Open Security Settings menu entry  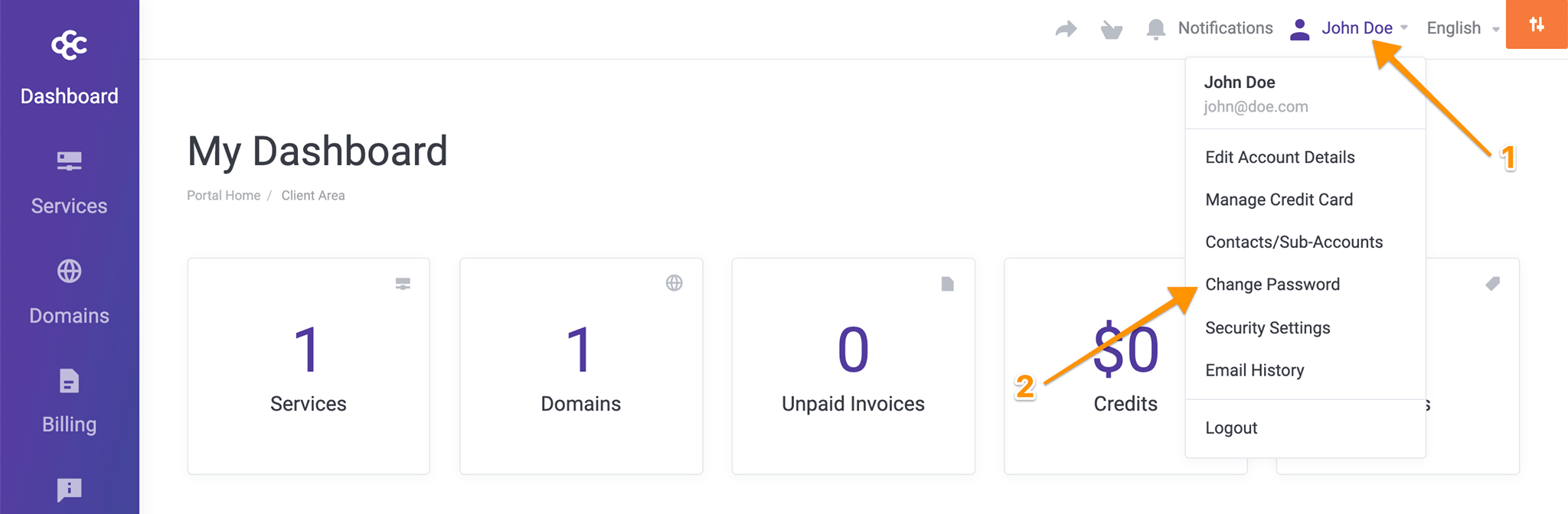1267,328
